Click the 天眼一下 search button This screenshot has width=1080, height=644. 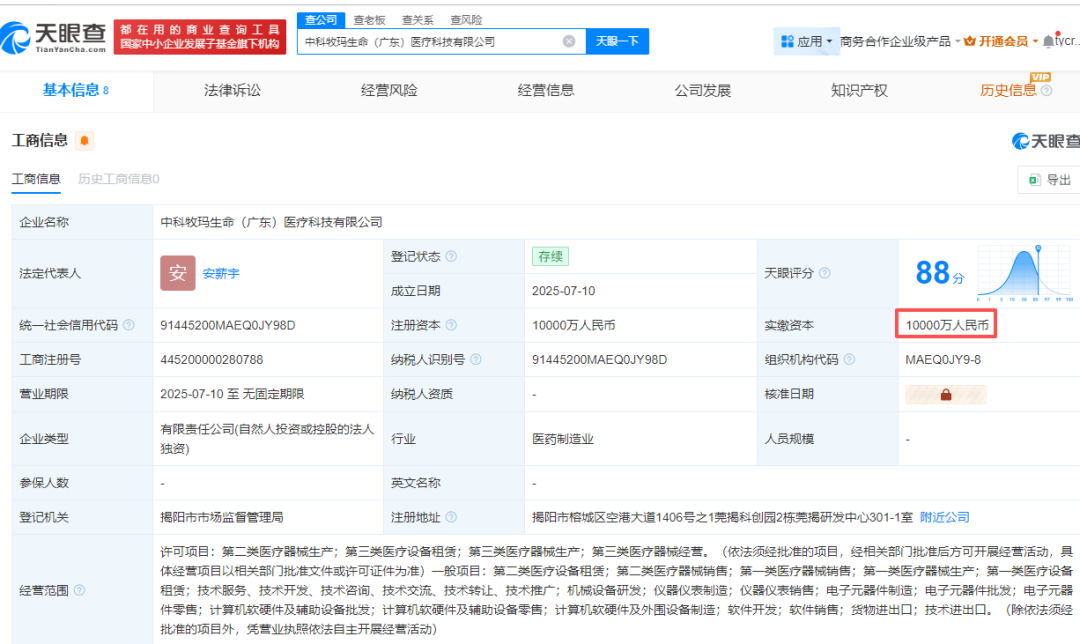pos(618,41)
